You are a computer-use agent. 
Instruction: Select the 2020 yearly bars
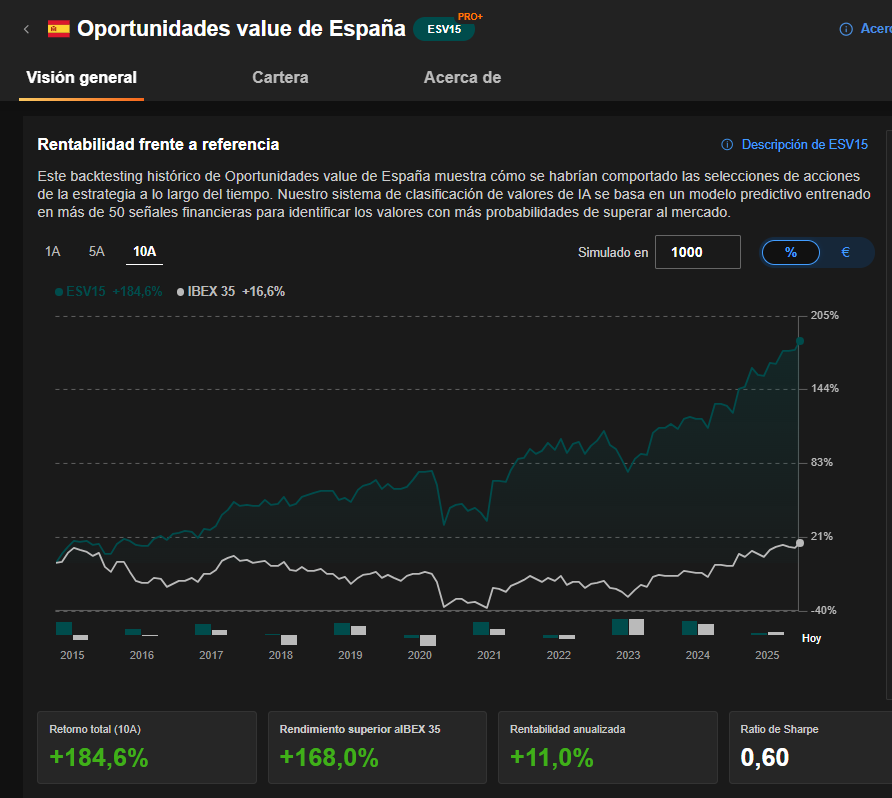point(420,640)
